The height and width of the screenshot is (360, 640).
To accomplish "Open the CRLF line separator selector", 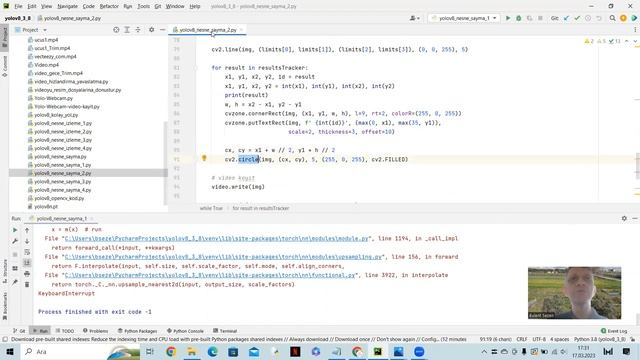I will point(522,340).
